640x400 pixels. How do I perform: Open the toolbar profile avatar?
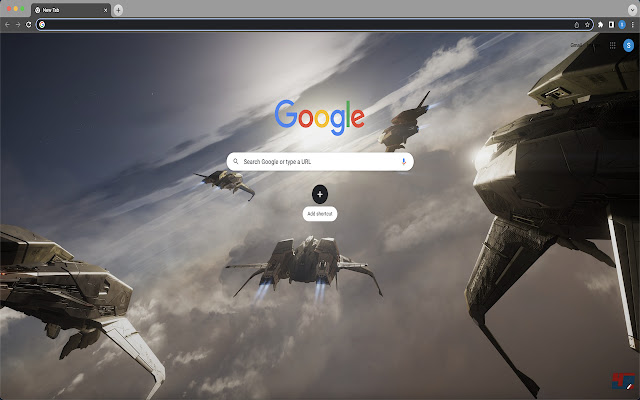[x=622, y=25]
